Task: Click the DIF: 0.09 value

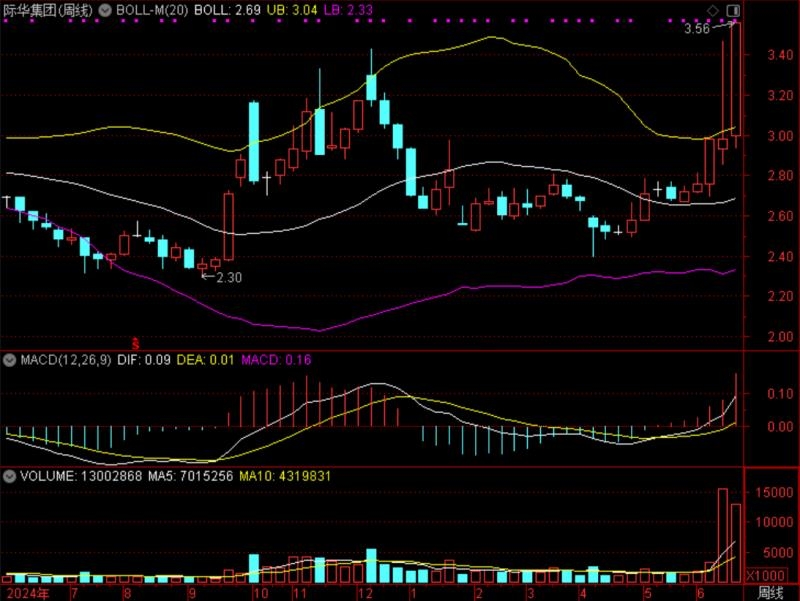Action: [144, 360]
